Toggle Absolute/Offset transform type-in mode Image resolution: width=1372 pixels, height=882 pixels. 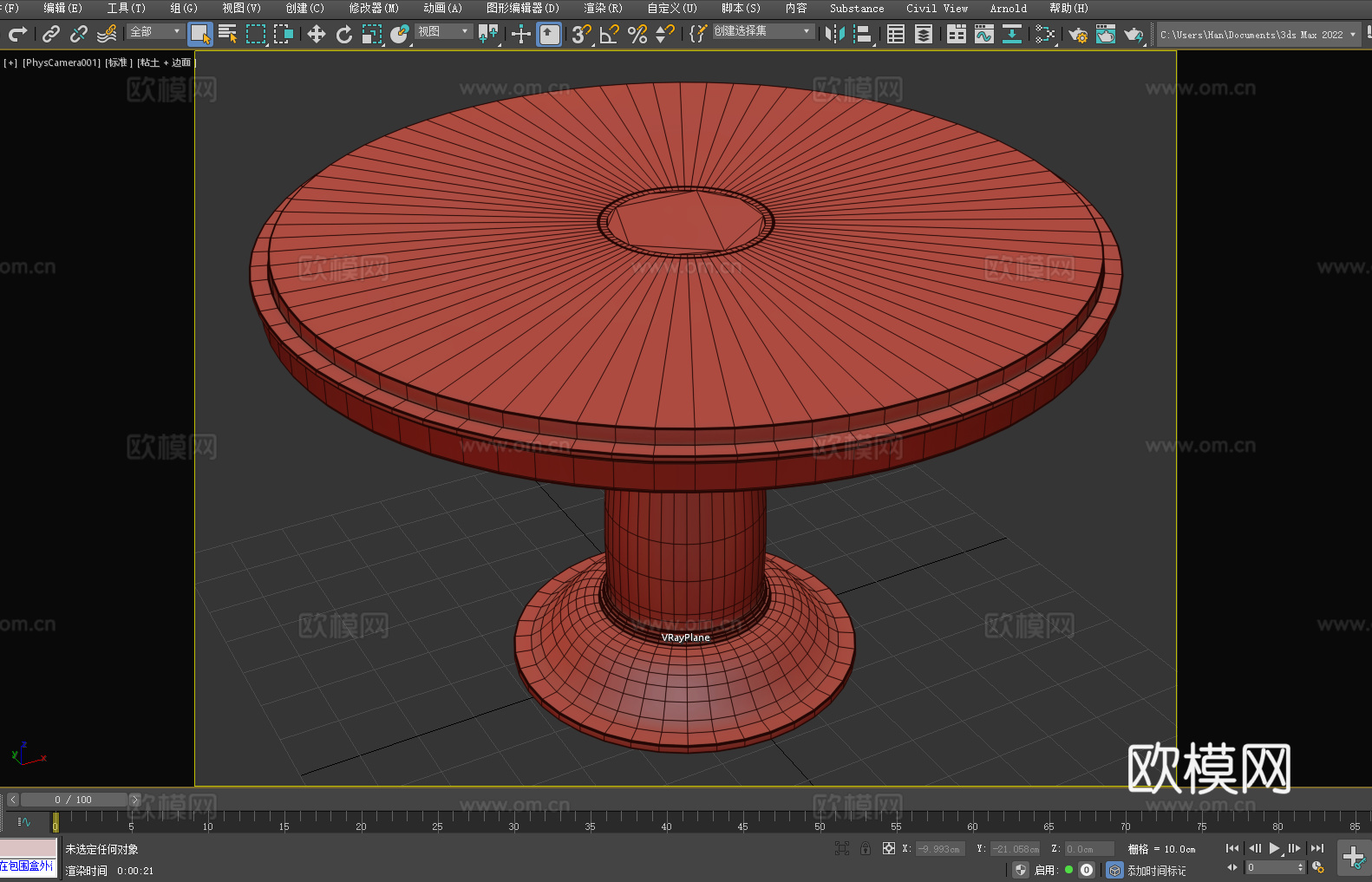click(889, 848)
